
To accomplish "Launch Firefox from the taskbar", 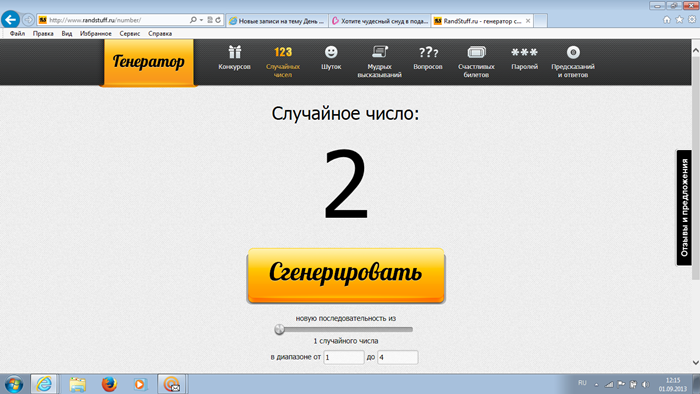I will pyautogui.click(x=108, y=384).
